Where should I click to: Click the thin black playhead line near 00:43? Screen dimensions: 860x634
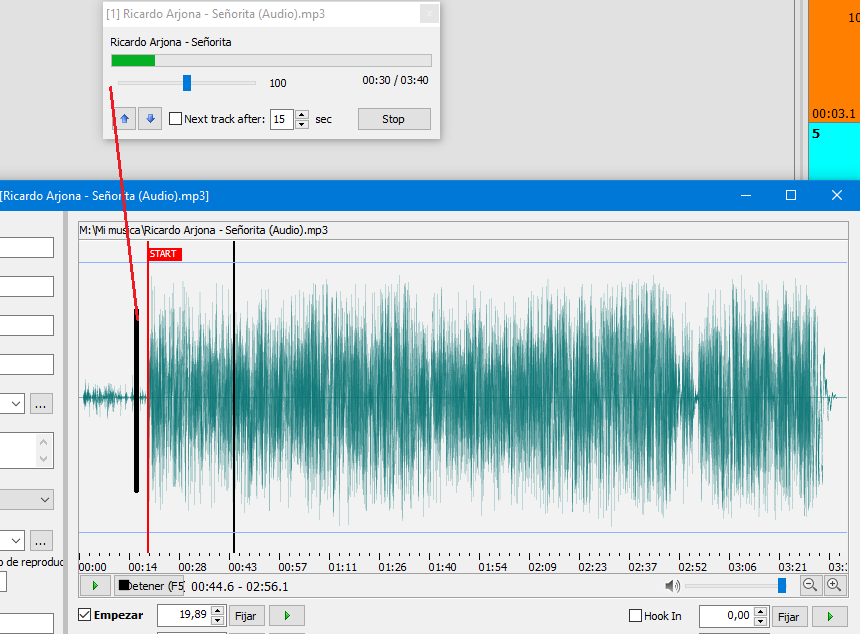234,397
